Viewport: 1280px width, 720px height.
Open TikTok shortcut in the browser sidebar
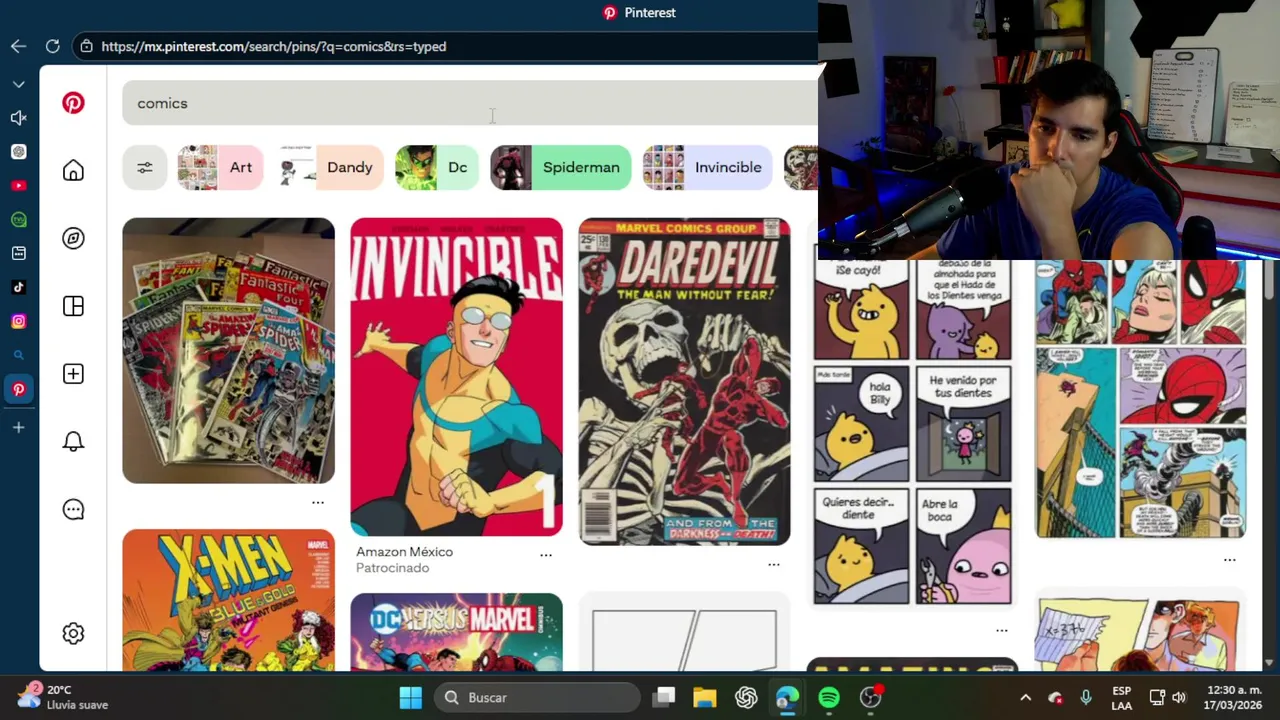(x=18, y=287)
